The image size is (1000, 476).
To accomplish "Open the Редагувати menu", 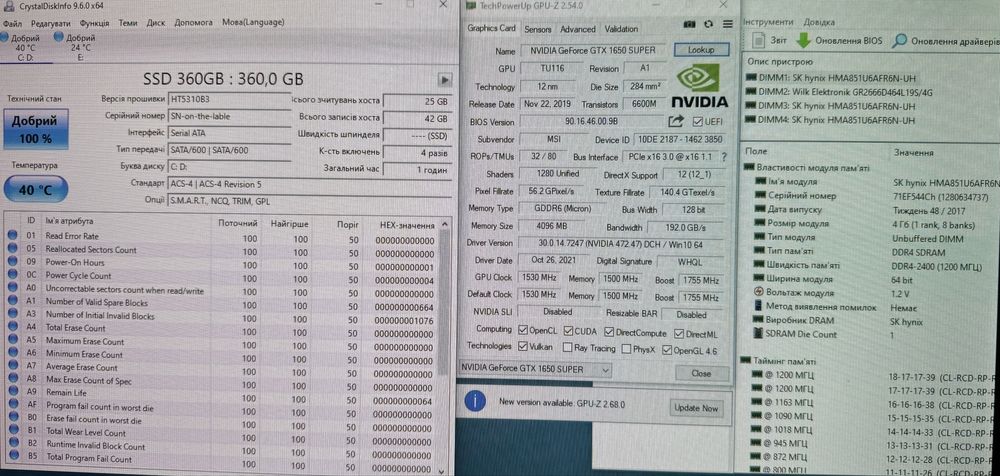I will (x=50, y=22).
